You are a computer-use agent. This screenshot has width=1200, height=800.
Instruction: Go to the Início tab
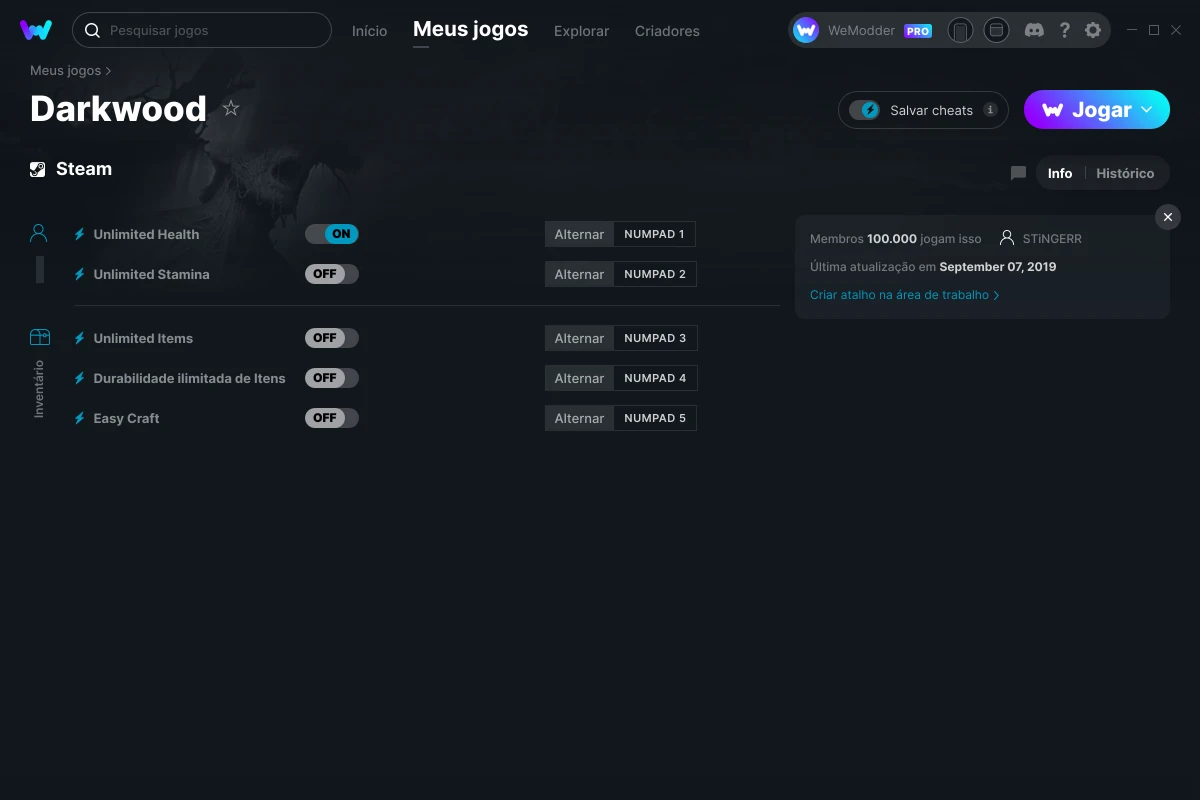point(369,31)
